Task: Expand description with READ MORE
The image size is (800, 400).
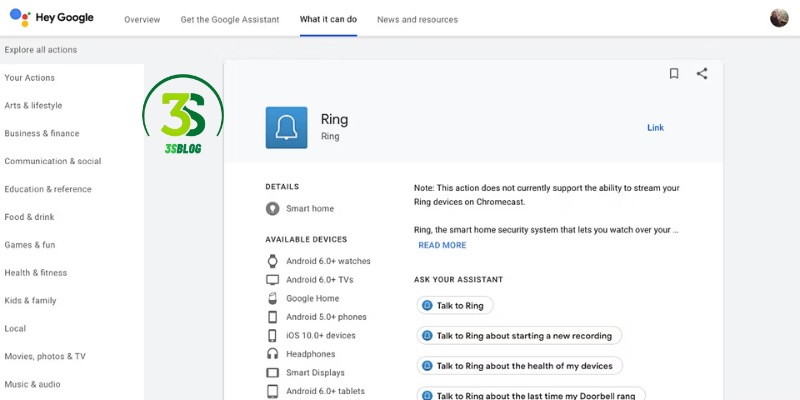Action: 442,245
